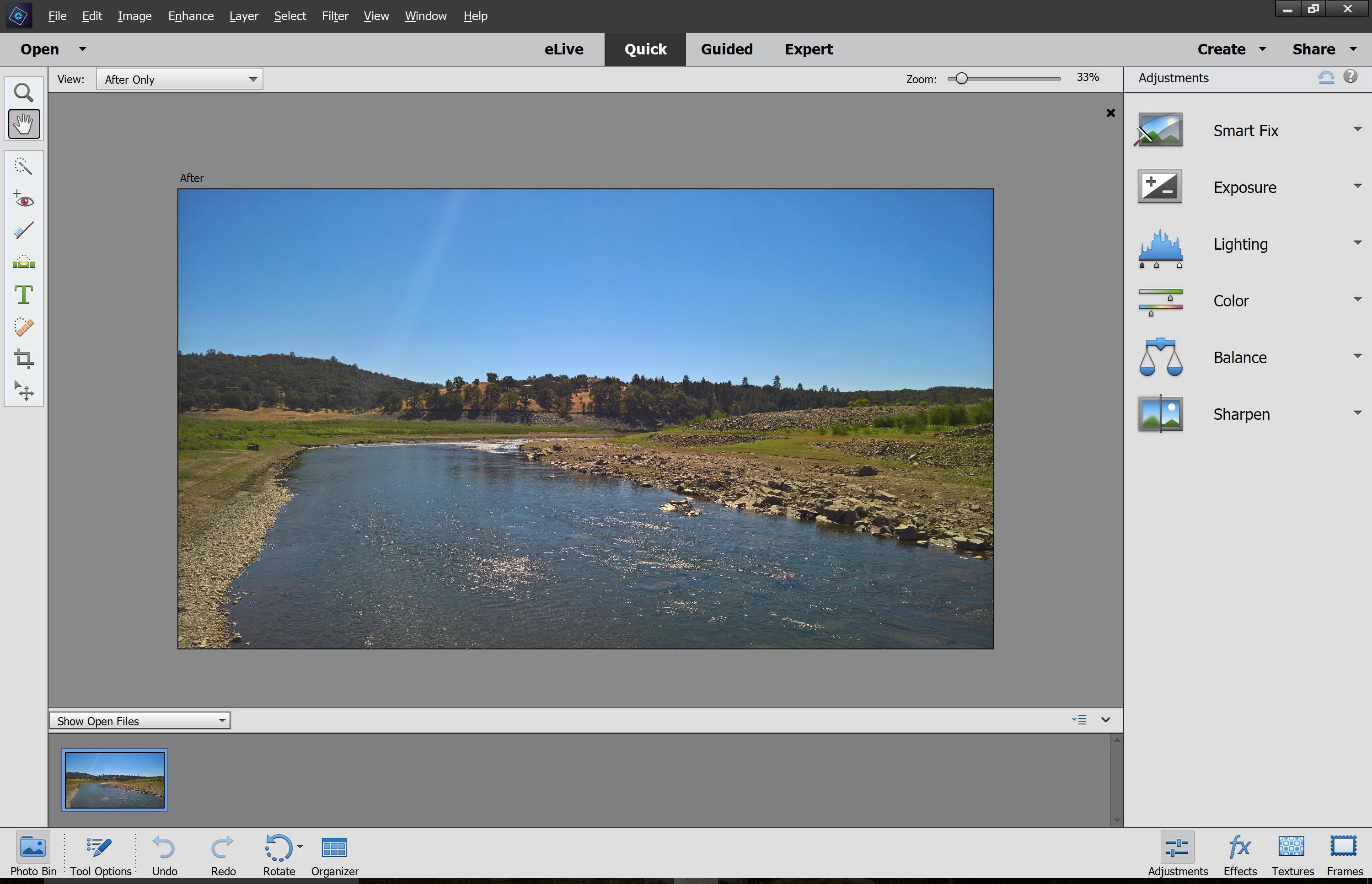Select the Horizontal Type tool

[x=23, y=295]
